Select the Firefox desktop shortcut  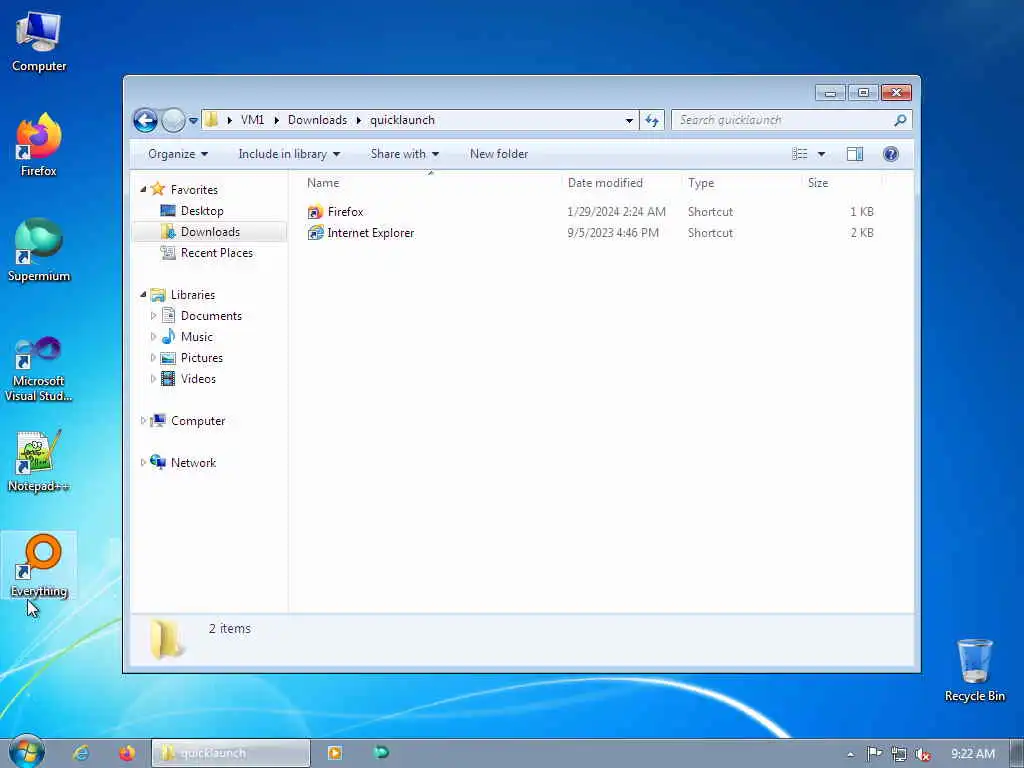(39, 145)
